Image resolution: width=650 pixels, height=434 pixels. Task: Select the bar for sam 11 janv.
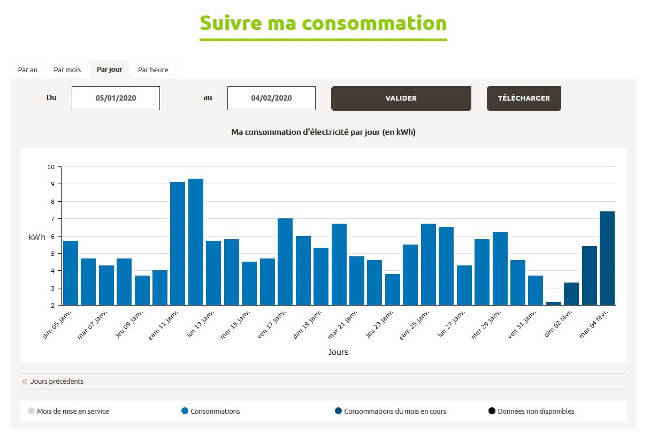click(177, 244)
